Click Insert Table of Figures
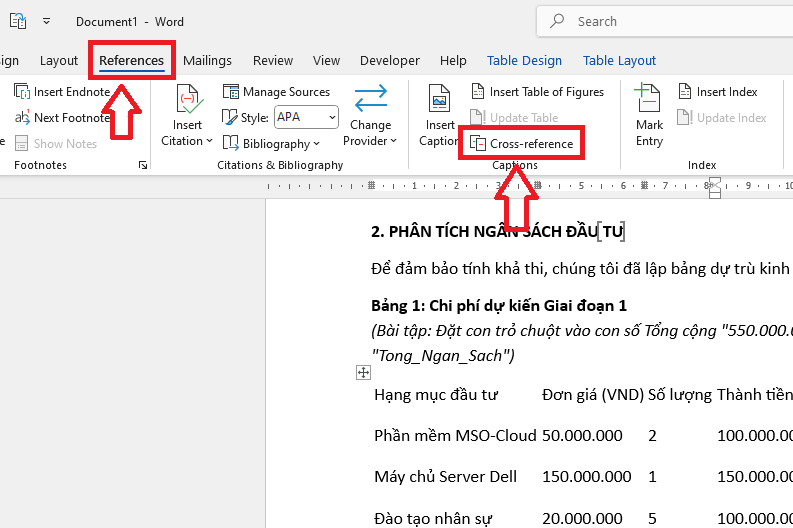 pos(538,92)
